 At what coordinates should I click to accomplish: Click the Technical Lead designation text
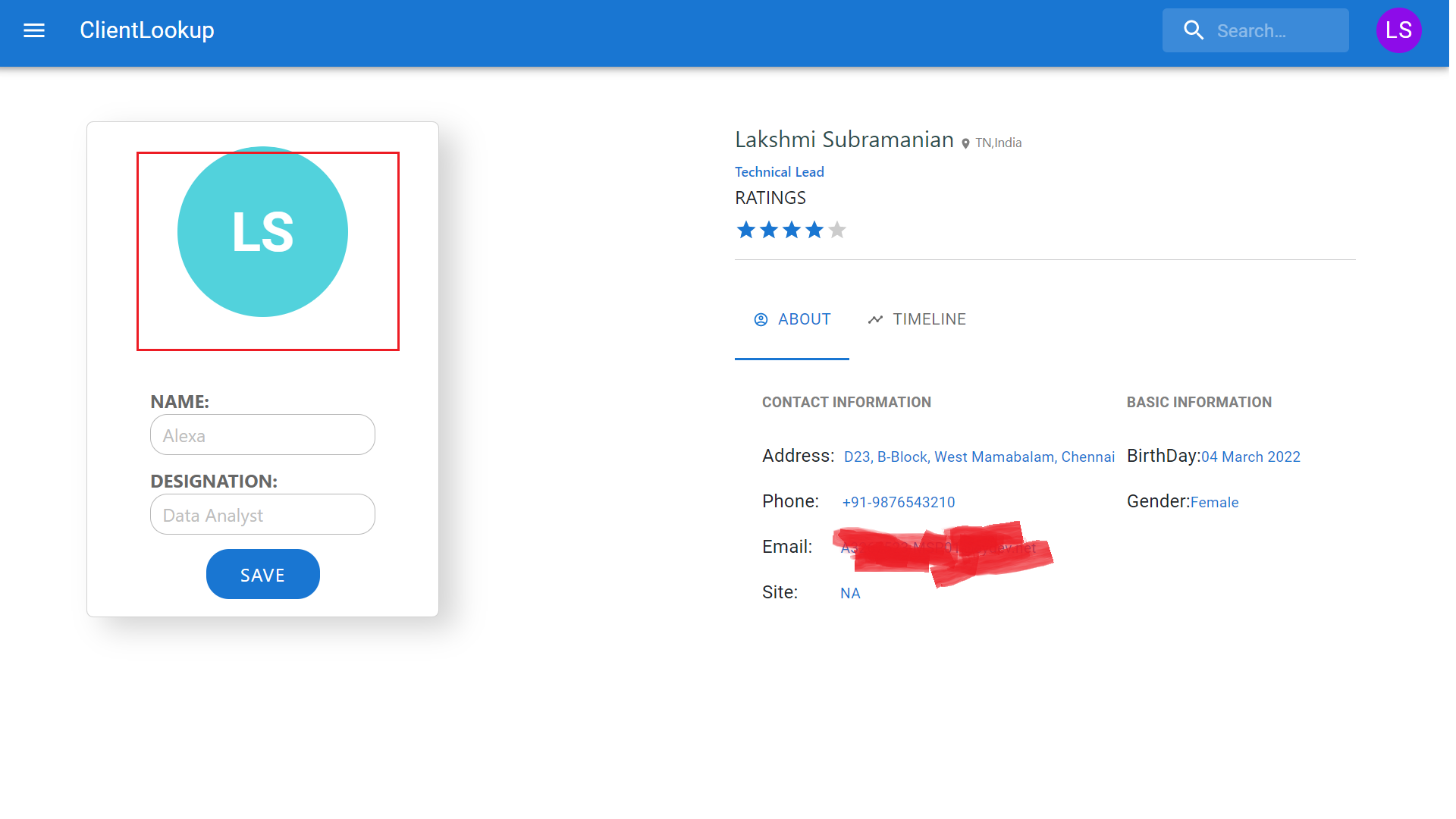[x=779, y=172]
